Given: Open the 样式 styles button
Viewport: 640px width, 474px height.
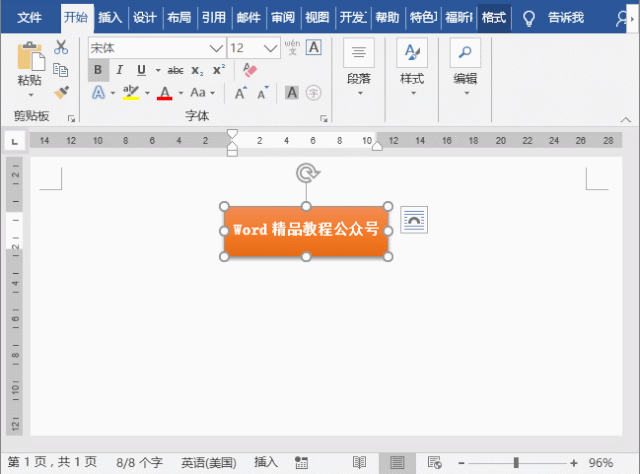Looking at the screenshot, I should coord(412,68).
